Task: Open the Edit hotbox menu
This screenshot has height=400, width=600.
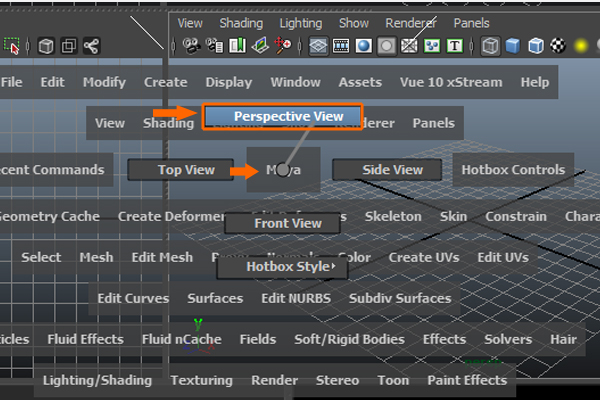Action: coord(52,82)
